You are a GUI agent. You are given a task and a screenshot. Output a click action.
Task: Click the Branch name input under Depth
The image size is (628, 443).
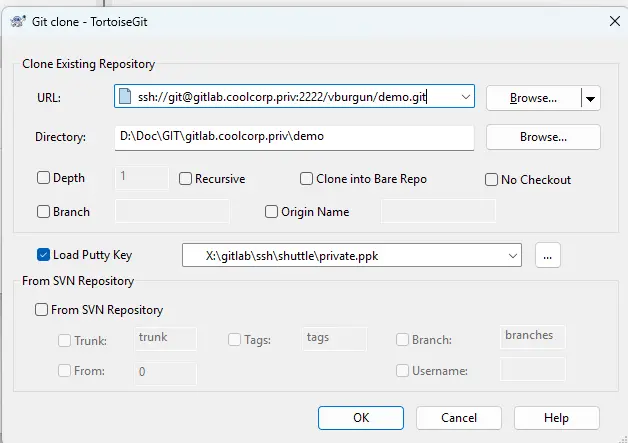pyautogui.click(x=172, y=211)
